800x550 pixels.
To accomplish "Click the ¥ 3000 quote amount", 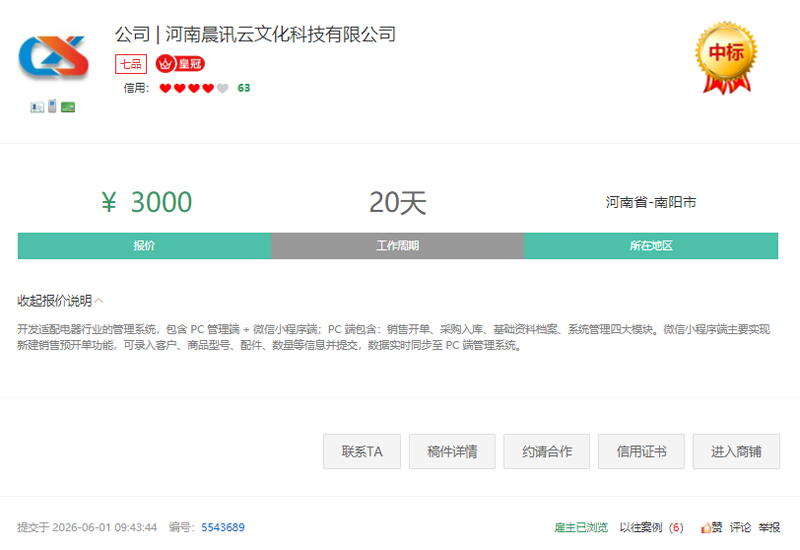I will 146,202.
